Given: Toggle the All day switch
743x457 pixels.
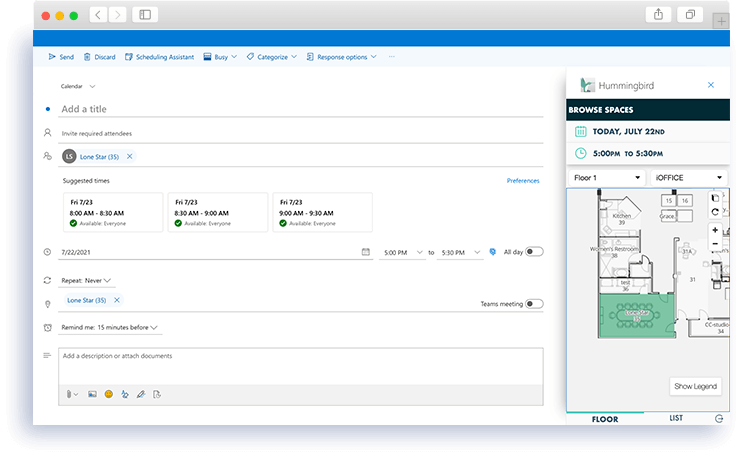Looking at the screenshot, I should (x=534, y=252).
